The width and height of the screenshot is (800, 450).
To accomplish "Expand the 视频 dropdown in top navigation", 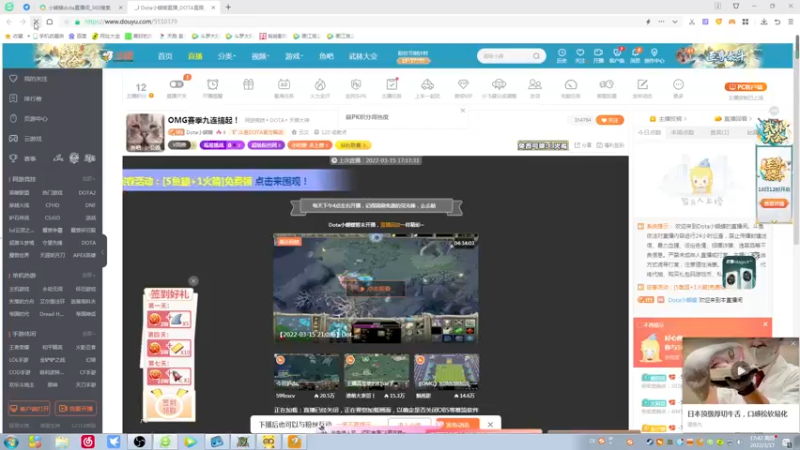I will pos(260,56).
